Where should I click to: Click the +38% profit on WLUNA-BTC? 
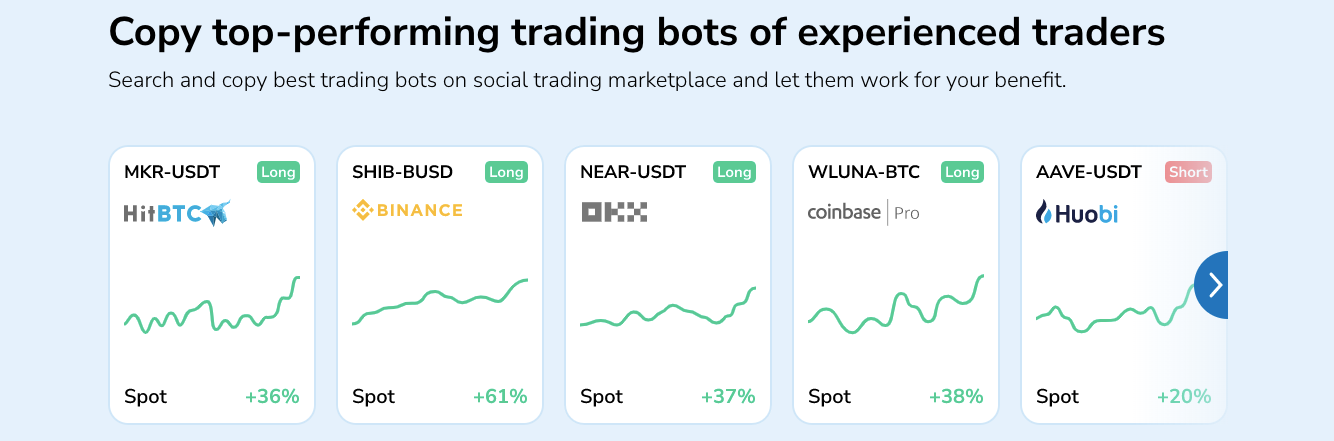(x=956, y=397)
